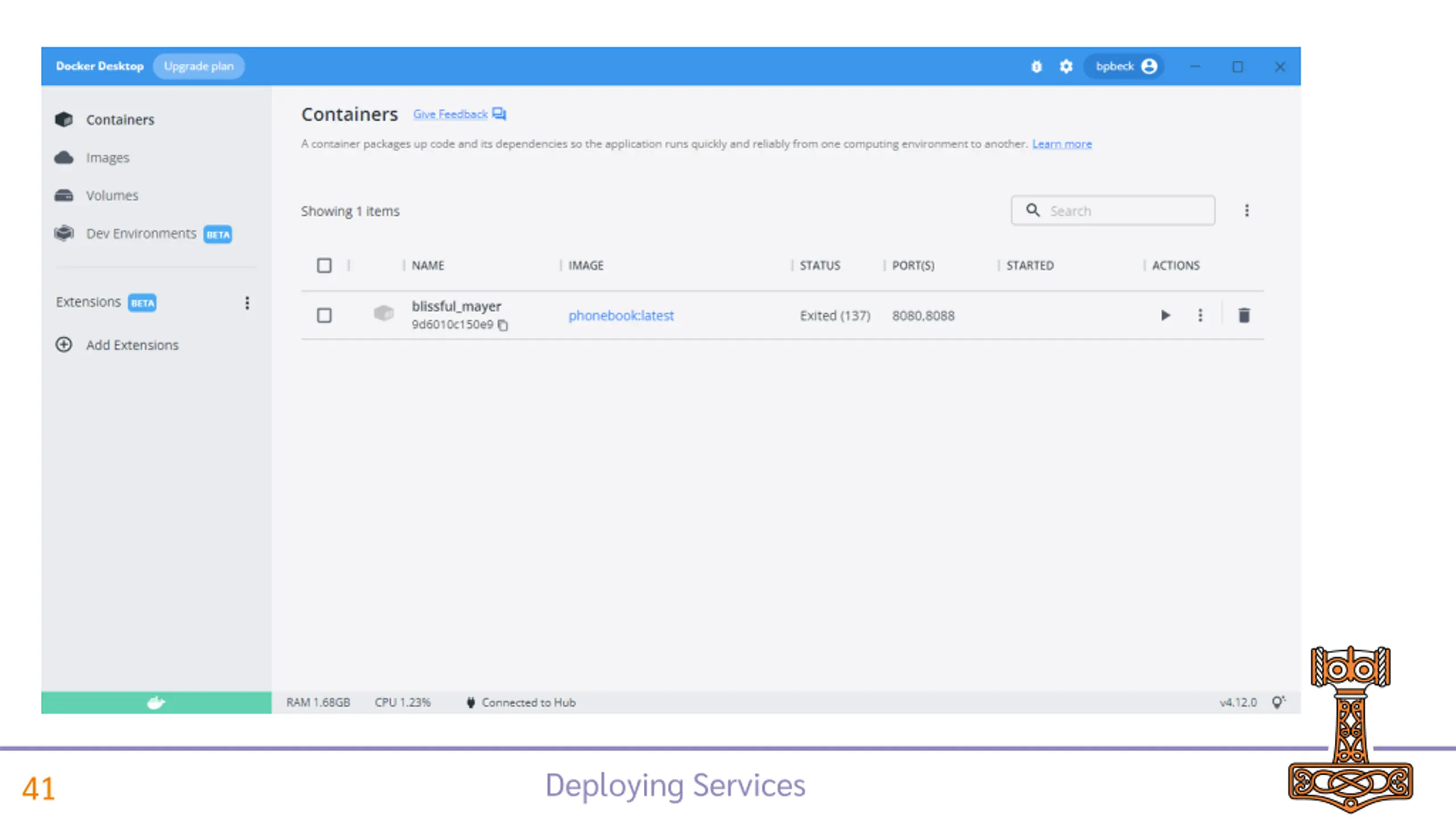Maximize the Docker Desktop window
1456x819 pixels.
(x=1238, y=67)
